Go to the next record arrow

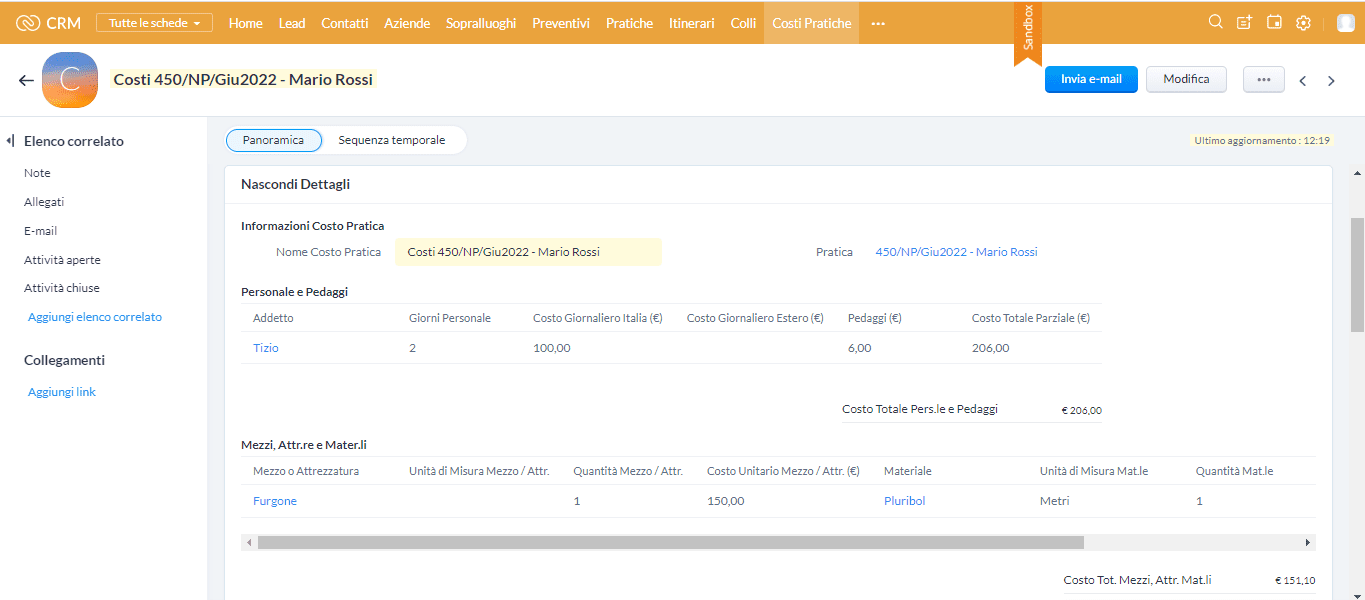(x=1331, y=81)
